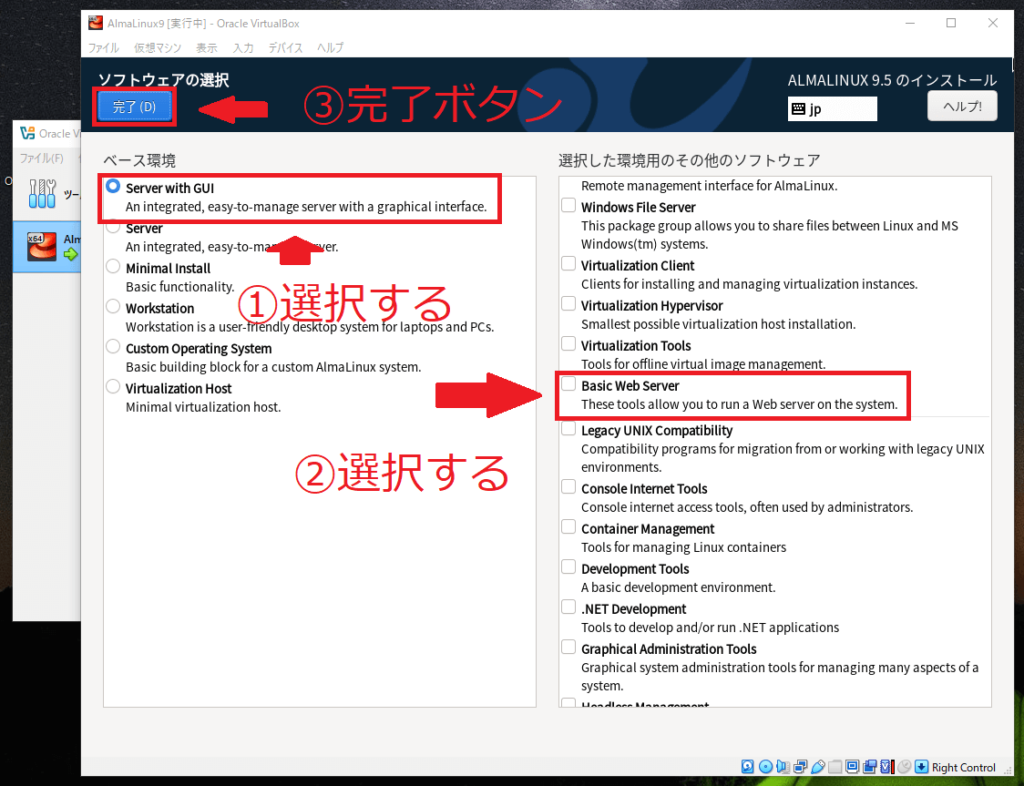
Task: Click the 完了(D) done button
Action: (x=135, y=108)
